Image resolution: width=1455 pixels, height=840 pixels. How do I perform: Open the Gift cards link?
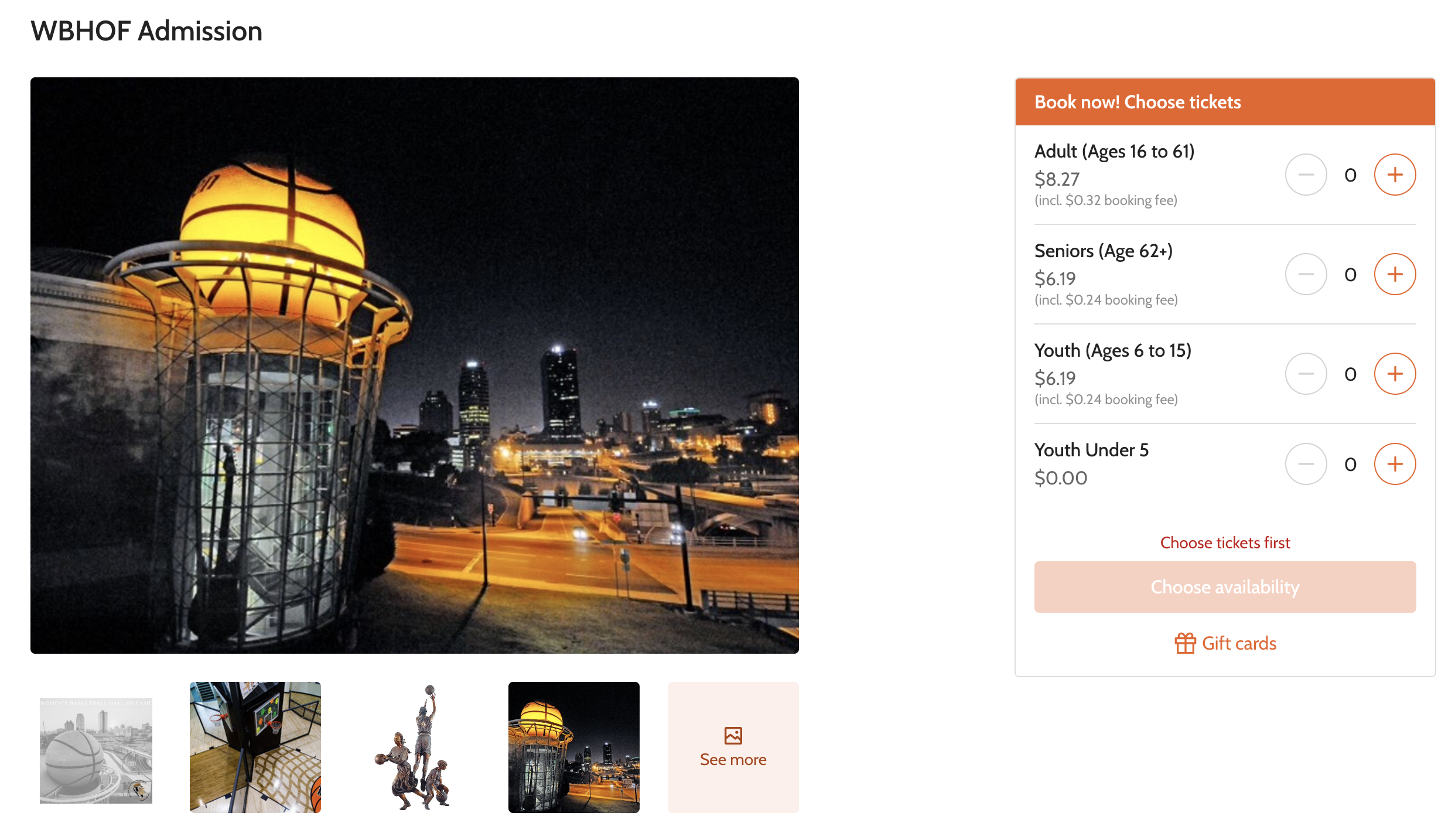[x=1225, y=643]
